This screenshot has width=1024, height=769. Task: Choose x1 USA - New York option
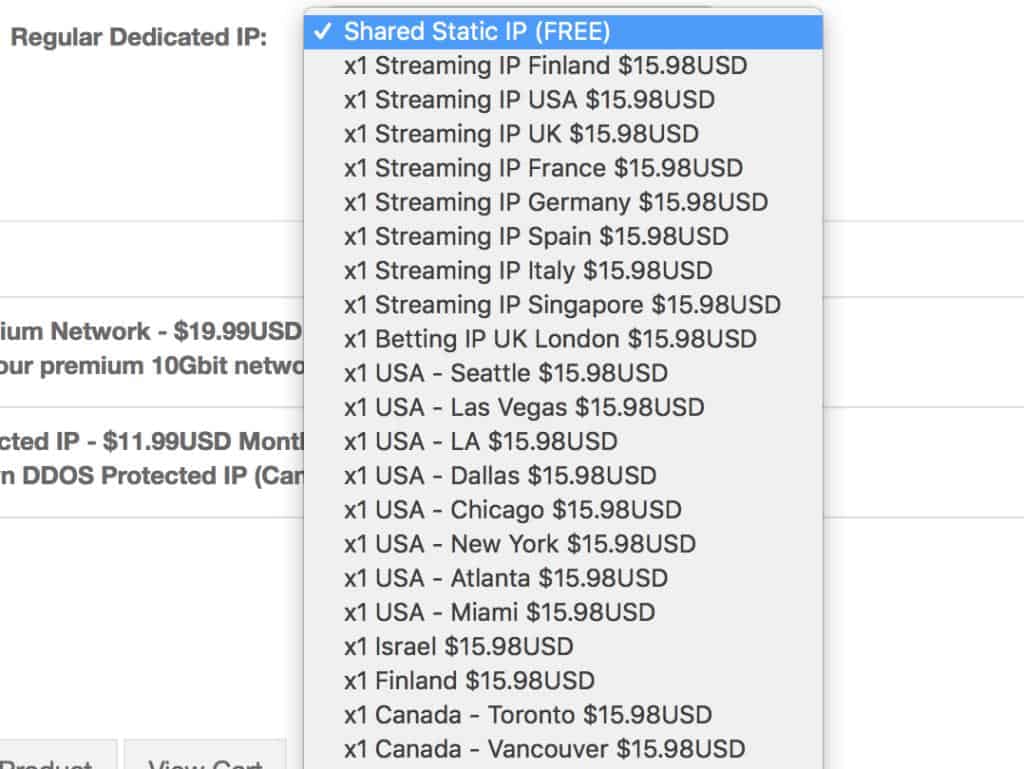point(563,544)
